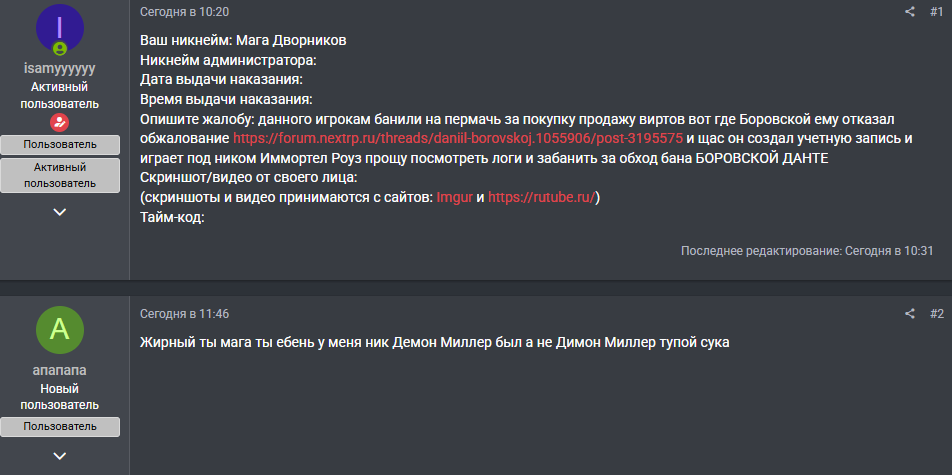The height and width of the screenshot is (475, 952).
Task: Expand апапапа's user details chevron
Action: pos(60,456)
